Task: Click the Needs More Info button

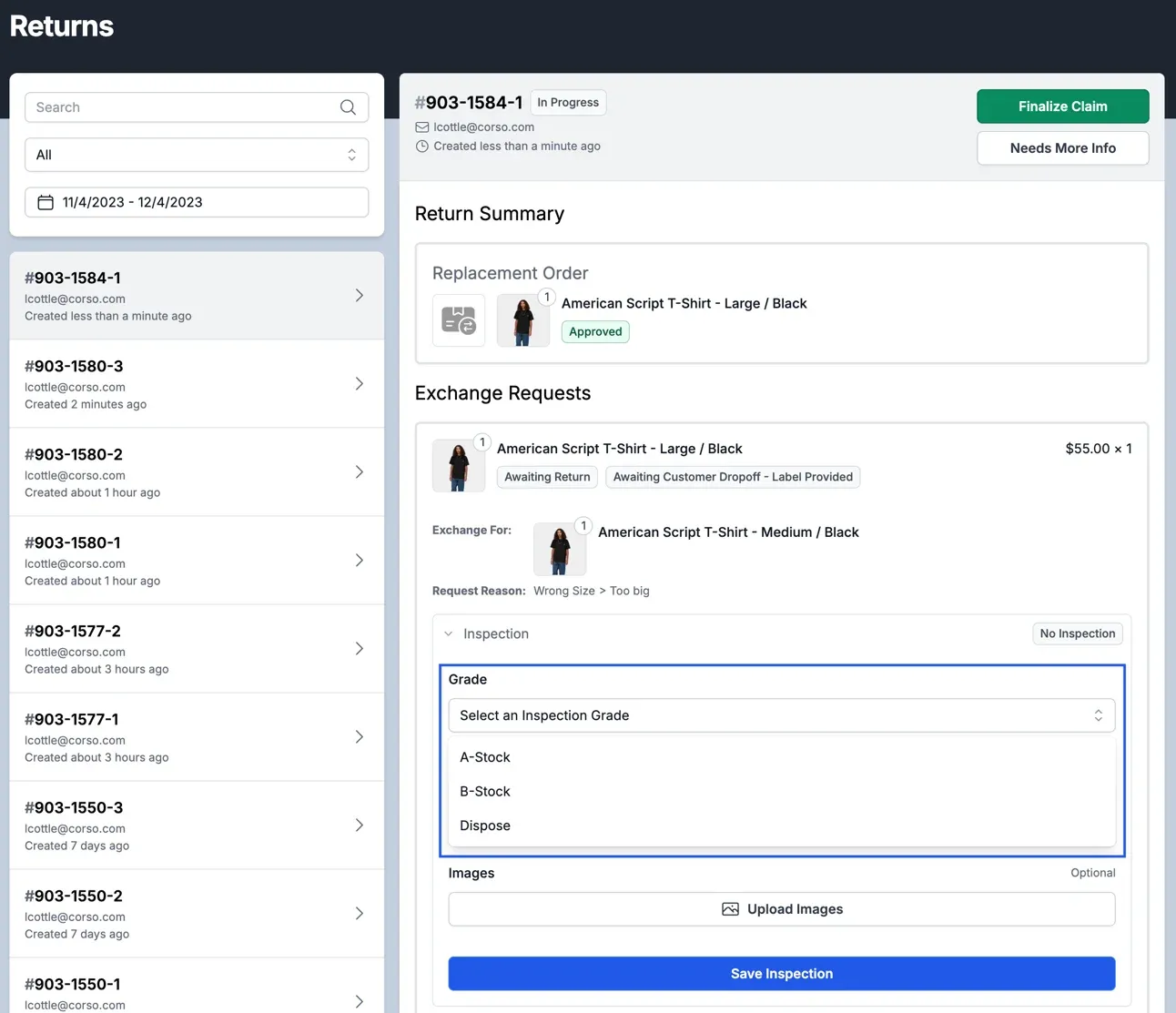Action: point(1062,148)
